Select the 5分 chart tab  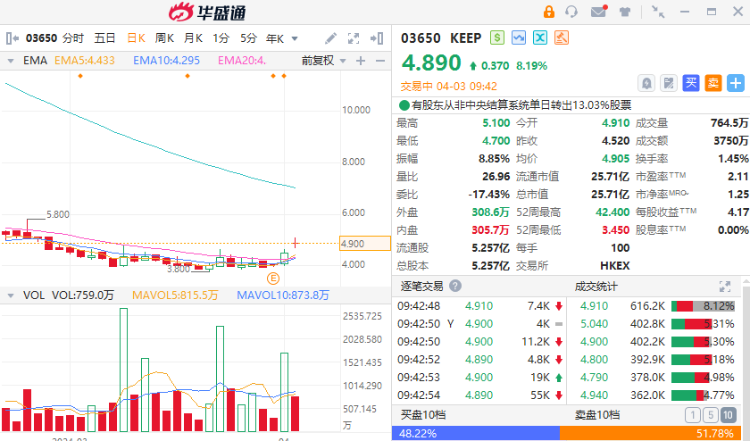click(249, 38)
